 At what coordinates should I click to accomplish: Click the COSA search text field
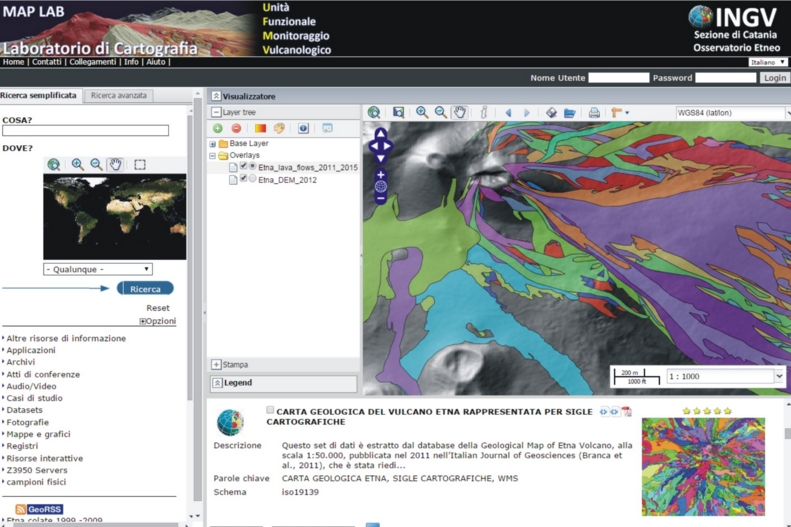tap(85, 130)
